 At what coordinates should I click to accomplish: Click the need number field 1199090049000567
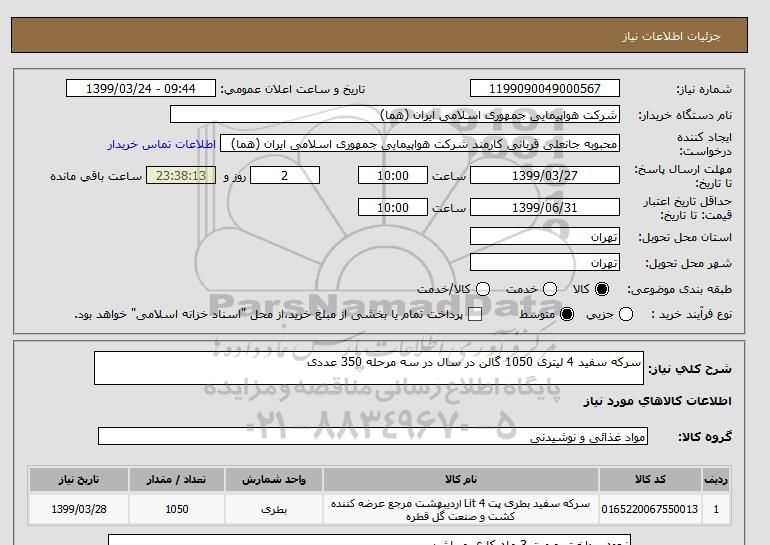click(545, 88)
